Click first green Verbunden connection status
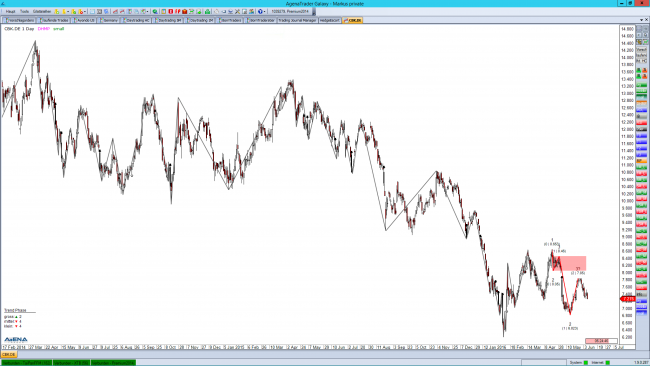Image resolution: width=650 pixels, height=366 pixels. 27,363
